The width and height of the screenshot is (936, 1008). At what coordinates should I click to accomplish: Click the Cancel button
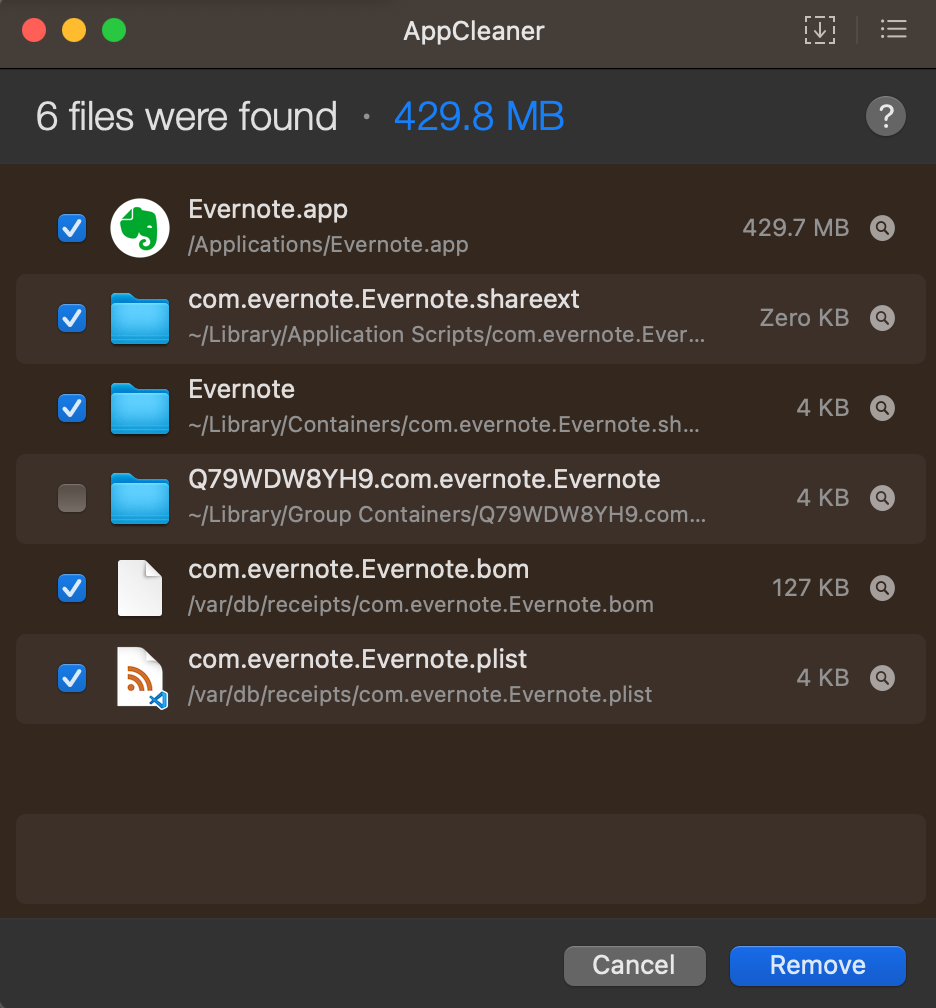pyautogui.click(x=634, y=966)
